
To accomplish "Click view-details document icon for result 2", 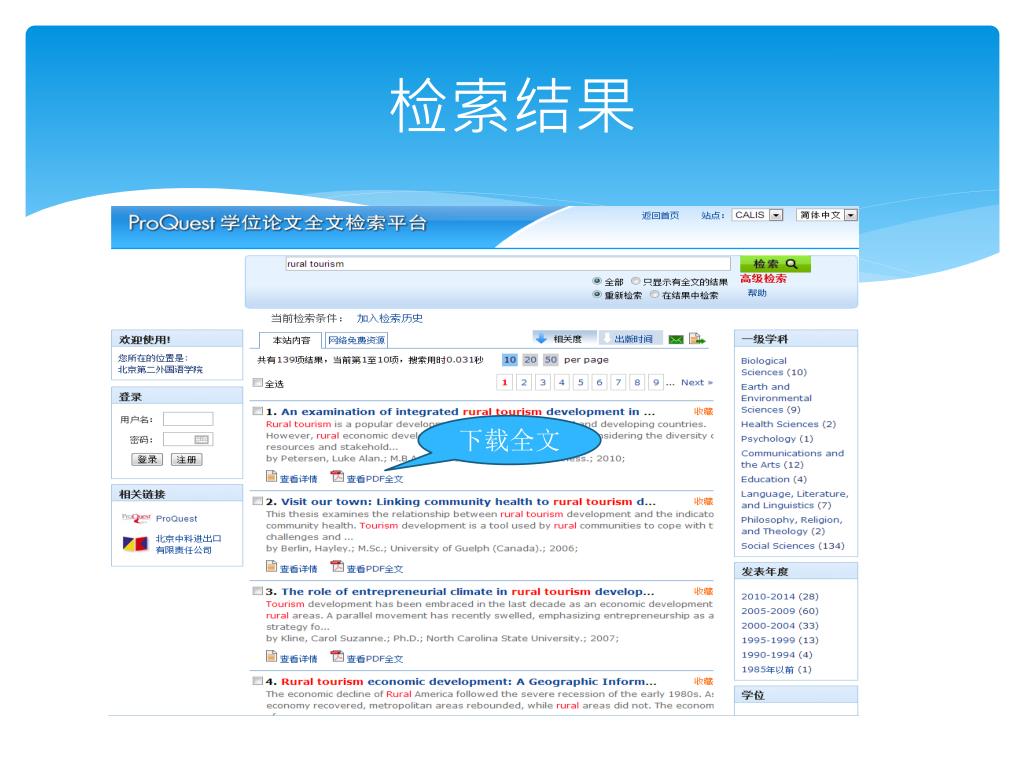I will click(x=272, y=567).
